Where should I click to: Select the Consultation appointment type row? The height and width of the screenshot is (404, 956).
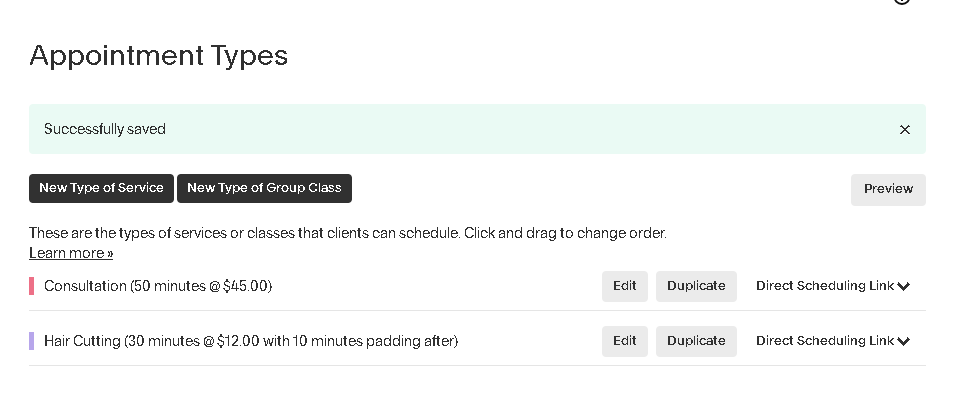(x=158, y=286)
